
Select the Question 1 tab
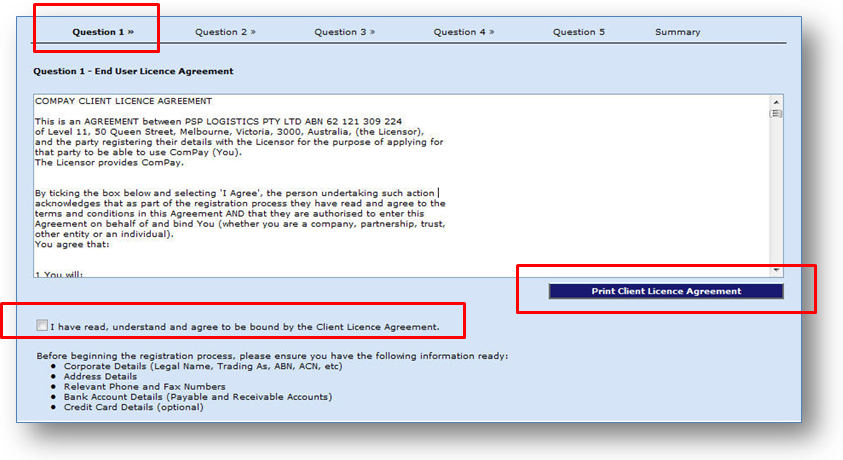pyautogui.click(x=103, y=32)
